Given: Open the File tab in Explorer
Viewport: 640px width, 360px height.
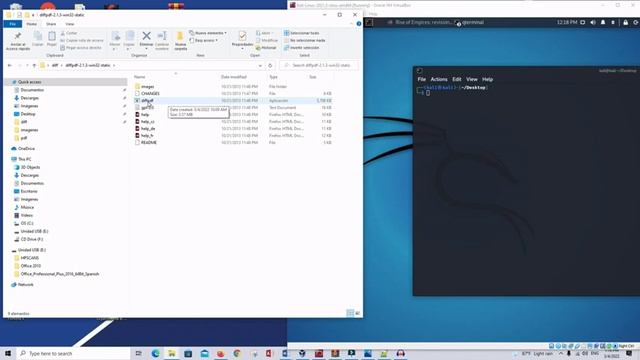Looking at the screenshot, I should coord(13,24).
